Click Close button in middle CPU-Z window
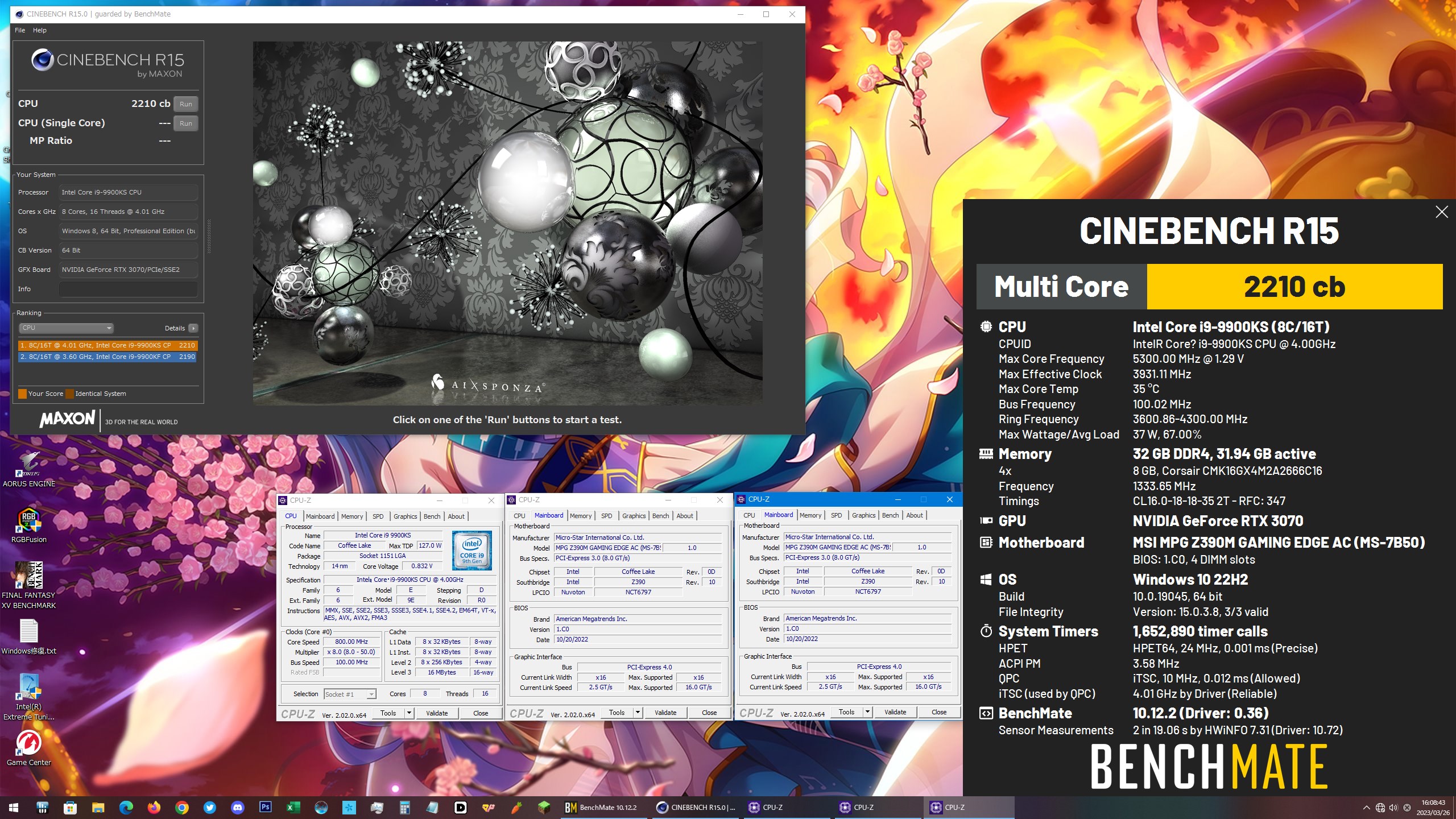 709,713
